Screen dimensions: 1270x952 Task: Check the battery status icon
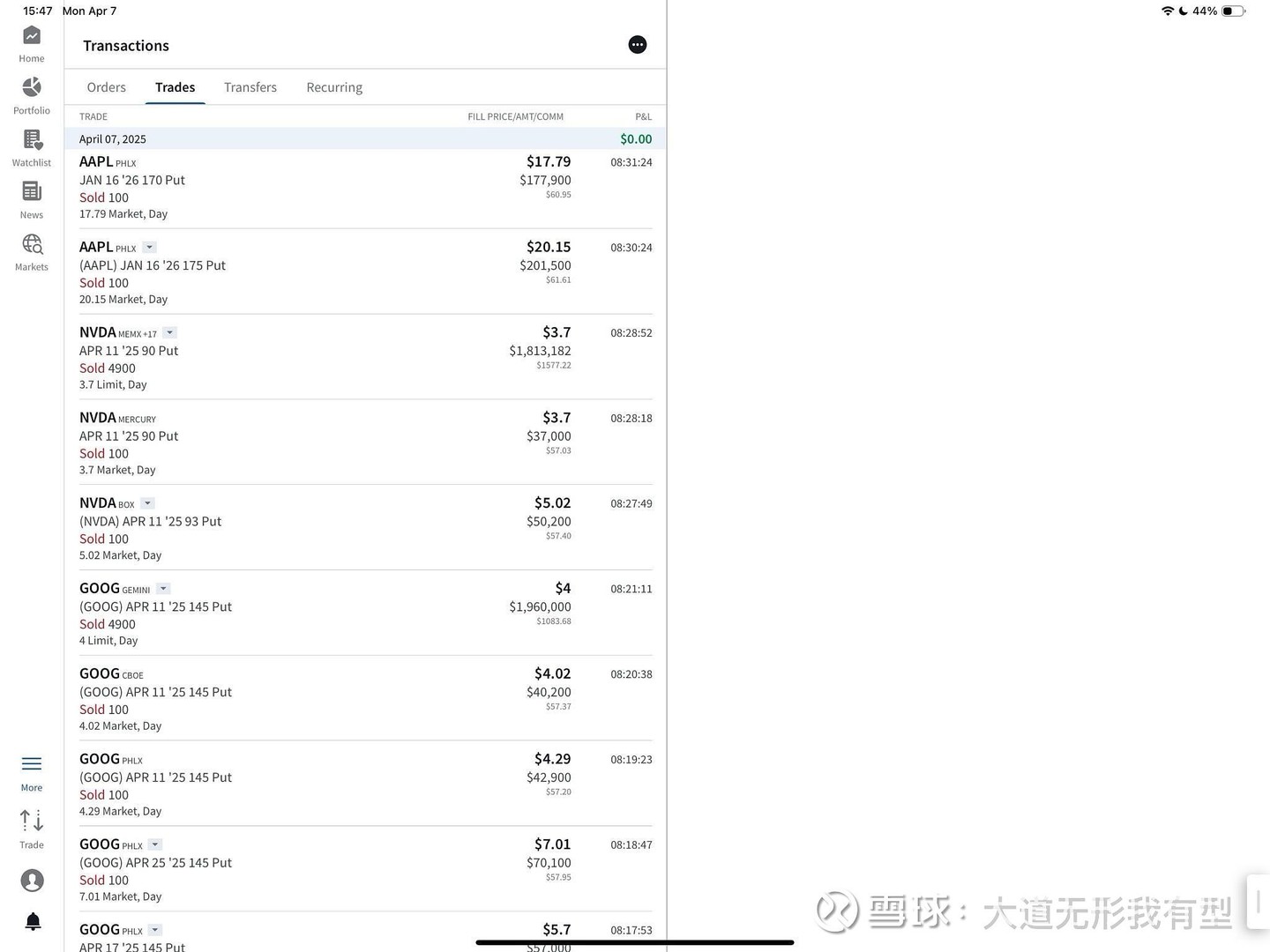[1233, 11]
